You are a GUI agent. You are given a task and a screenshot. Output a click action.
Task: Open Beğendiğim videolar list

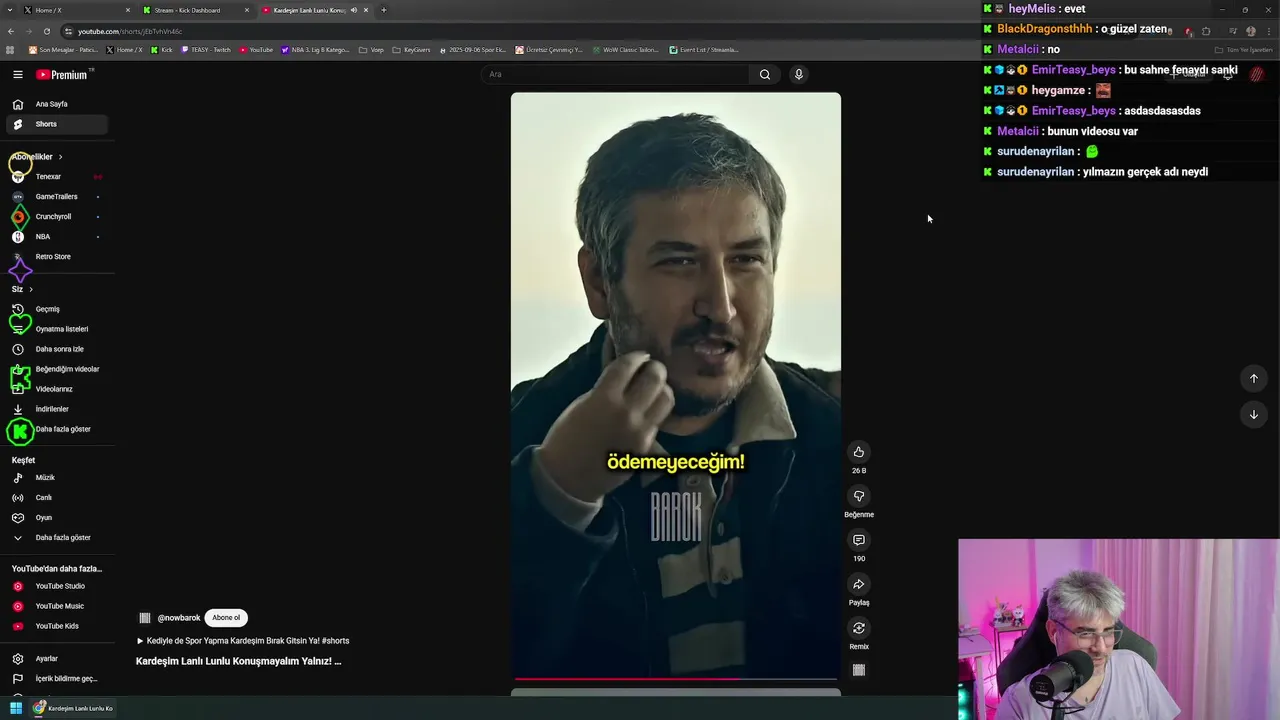tap(56, 369)
